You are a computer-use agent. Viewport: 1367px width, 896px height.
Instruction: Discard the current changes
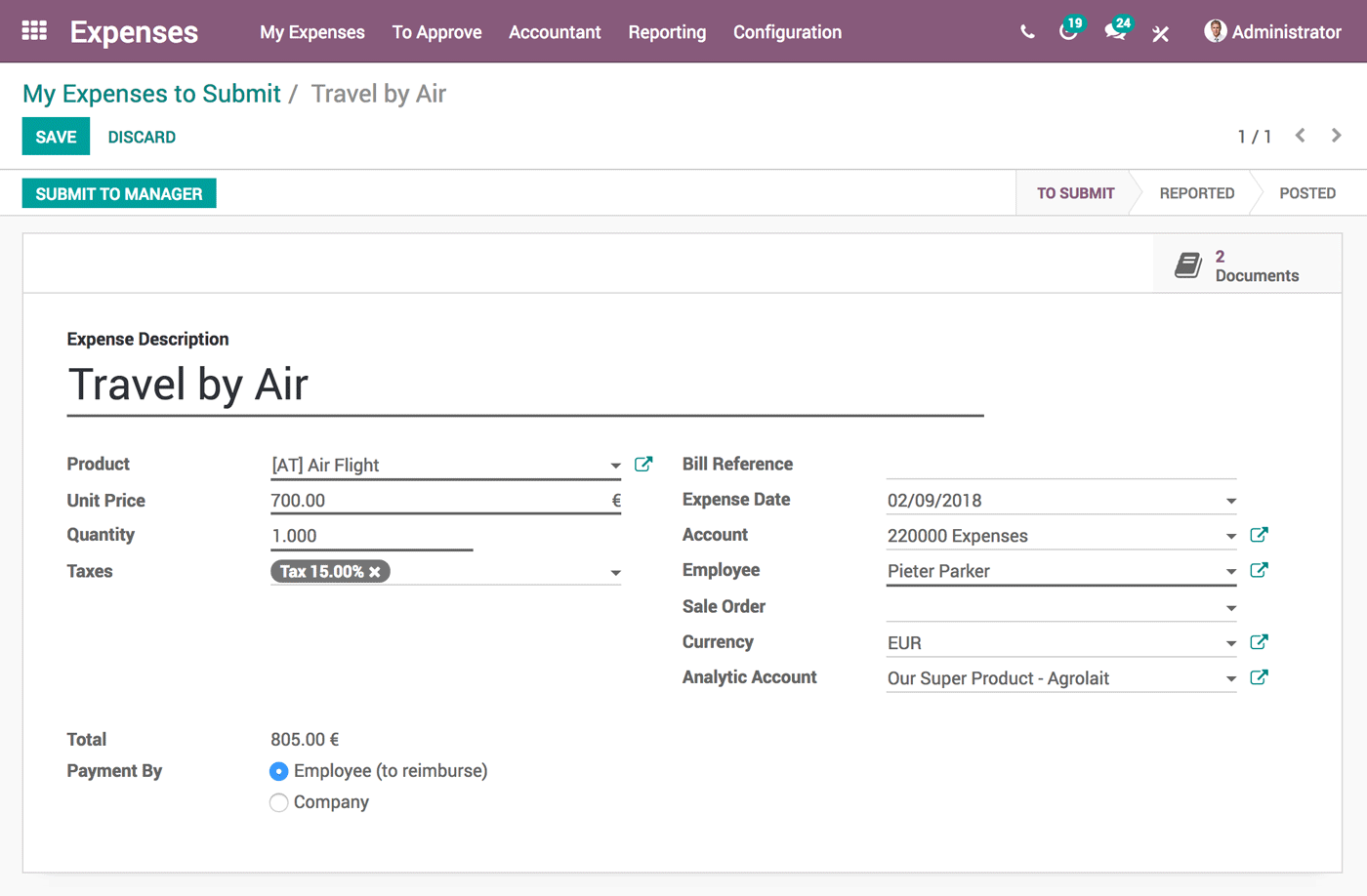(x=141, y=137)
